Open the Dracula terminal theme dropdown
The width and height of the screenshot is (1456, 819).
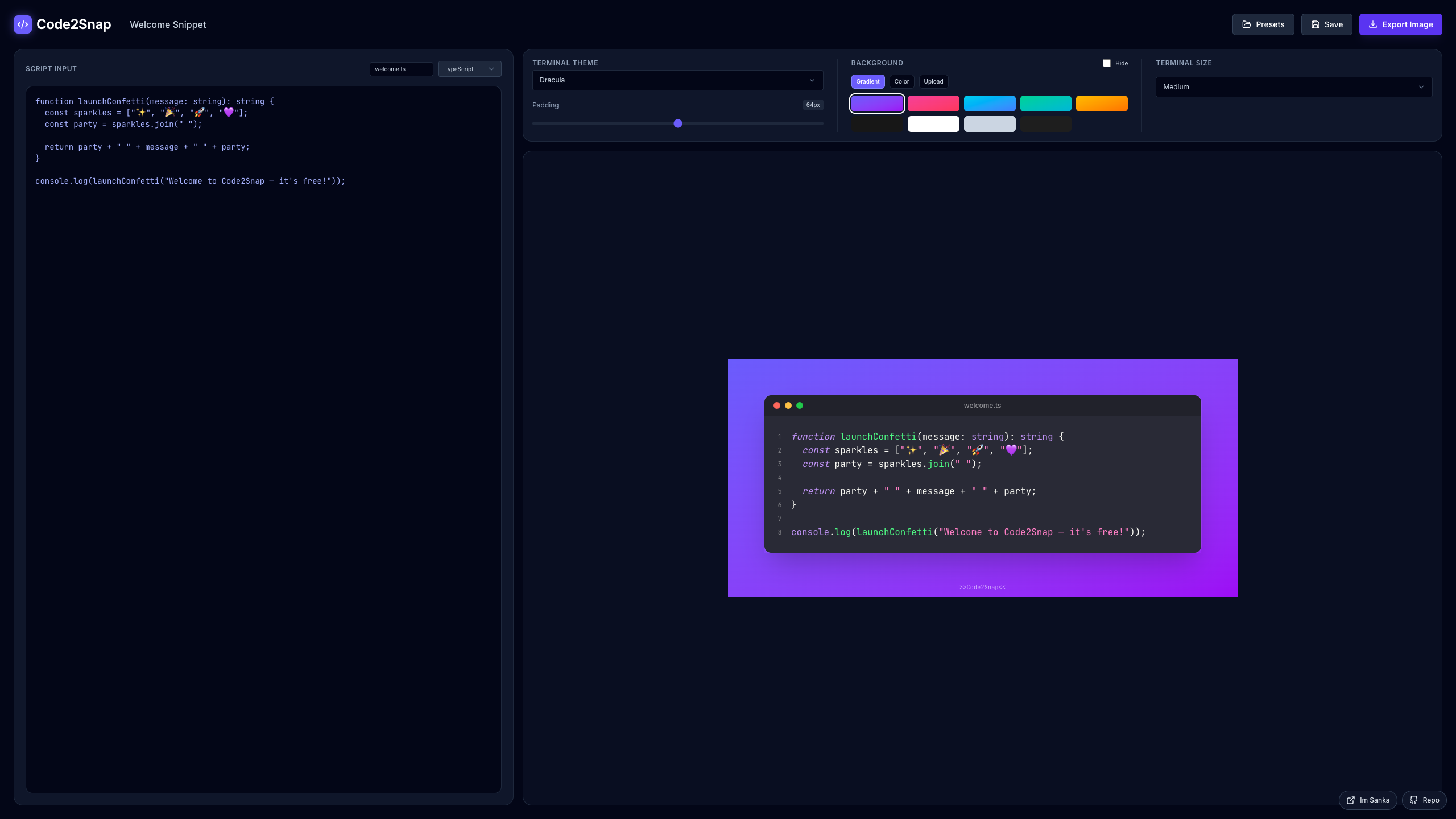677,80
